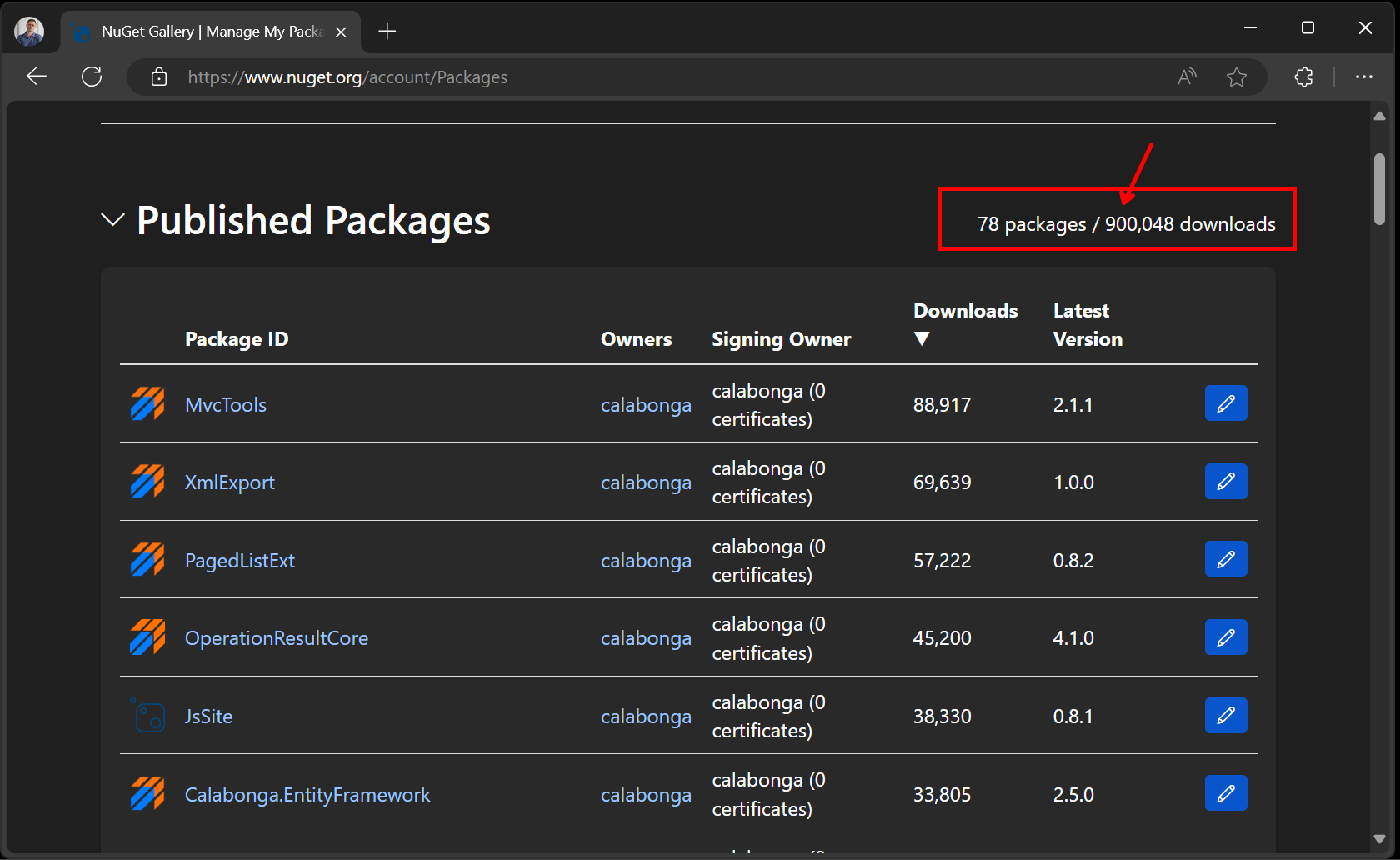1400x860 pixels.
Task: Click the MvcTools package logo icon
Action: point(147,403)
